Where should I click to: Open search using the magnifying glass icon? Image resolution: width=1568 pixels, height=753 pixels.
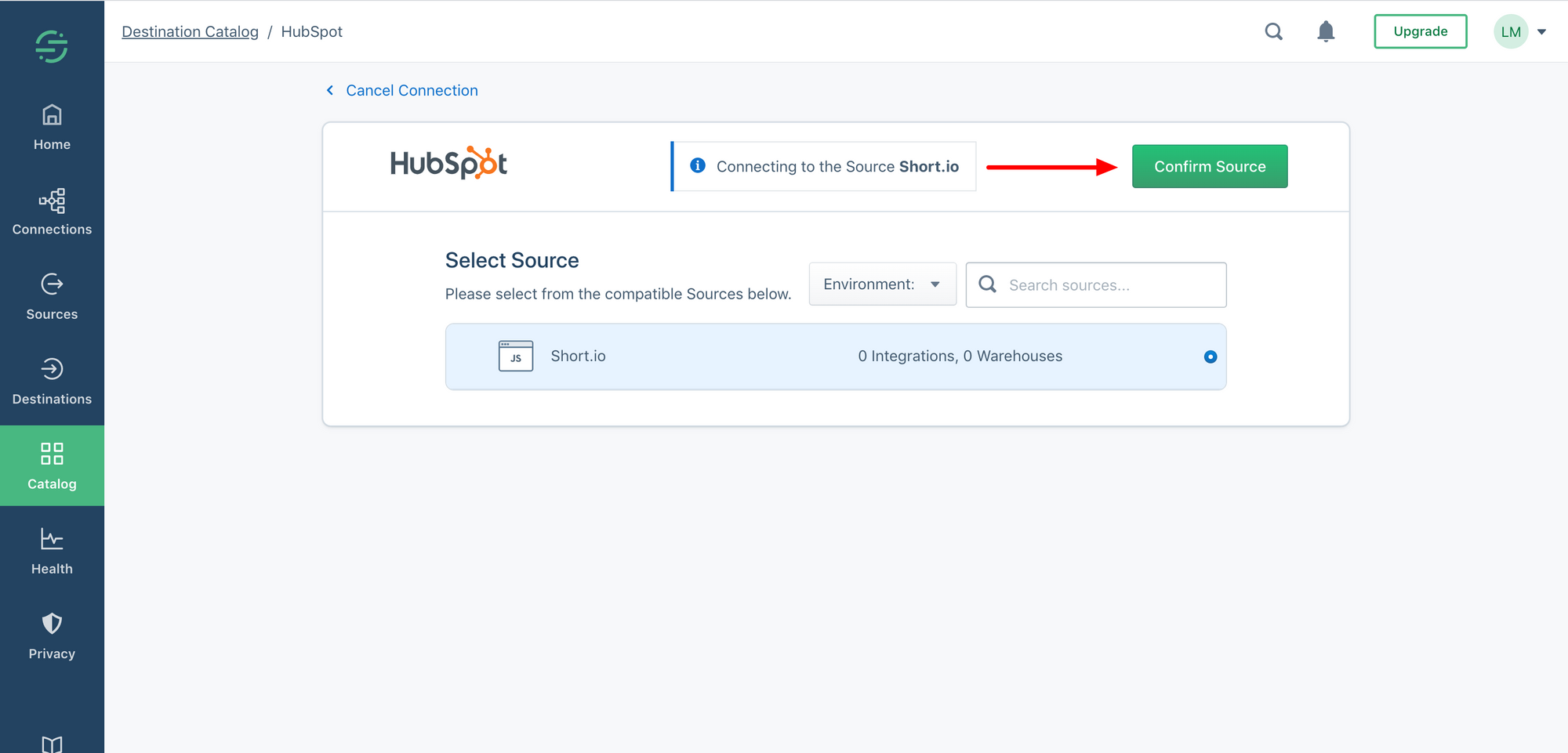pyautogui.click(x=1273, y=31)
